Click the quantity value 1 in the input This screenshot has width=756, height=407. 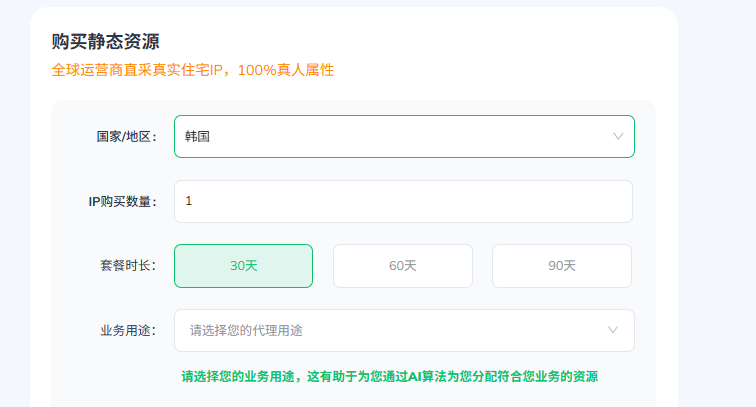click(x=189, y=201)
